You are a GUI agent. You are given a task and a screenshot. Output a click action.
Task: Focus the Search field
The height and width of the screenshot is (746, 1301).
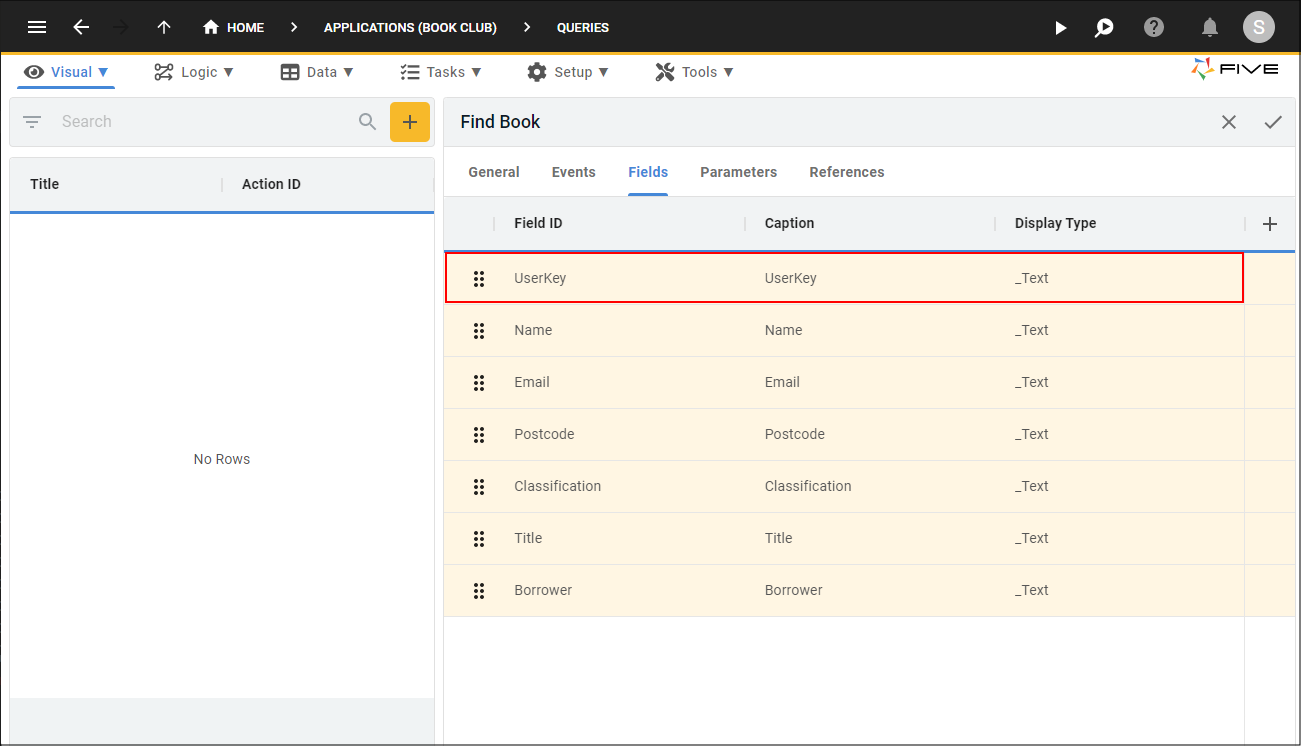point(200,122)
